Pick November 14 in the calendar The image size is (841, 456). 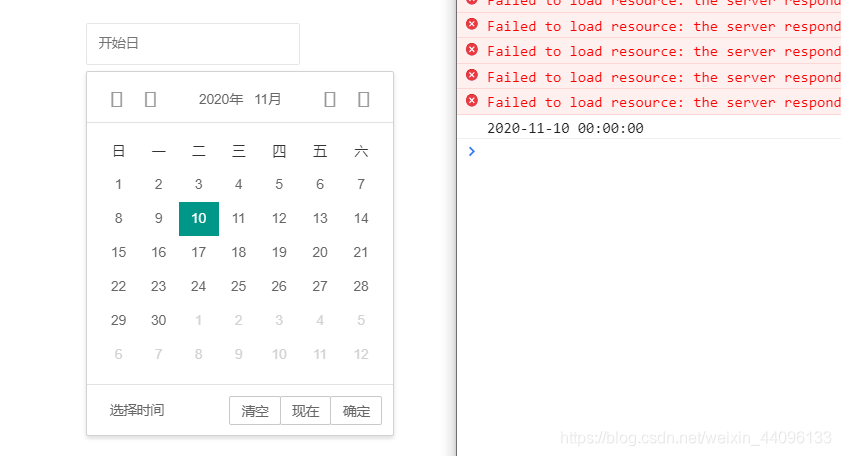[x=361, y=218]
